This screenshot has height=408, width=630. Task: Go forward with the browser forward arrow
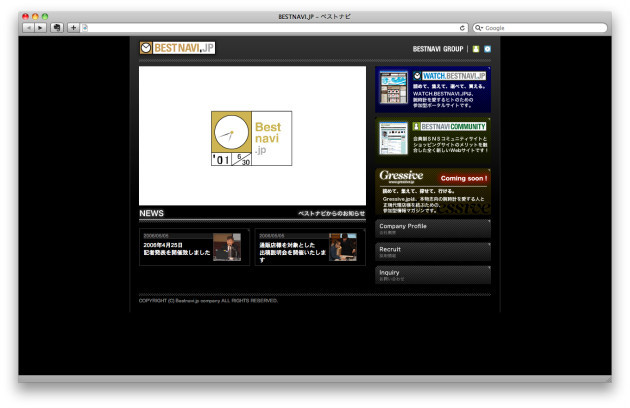pyautogui.click(x=40, y=28)
